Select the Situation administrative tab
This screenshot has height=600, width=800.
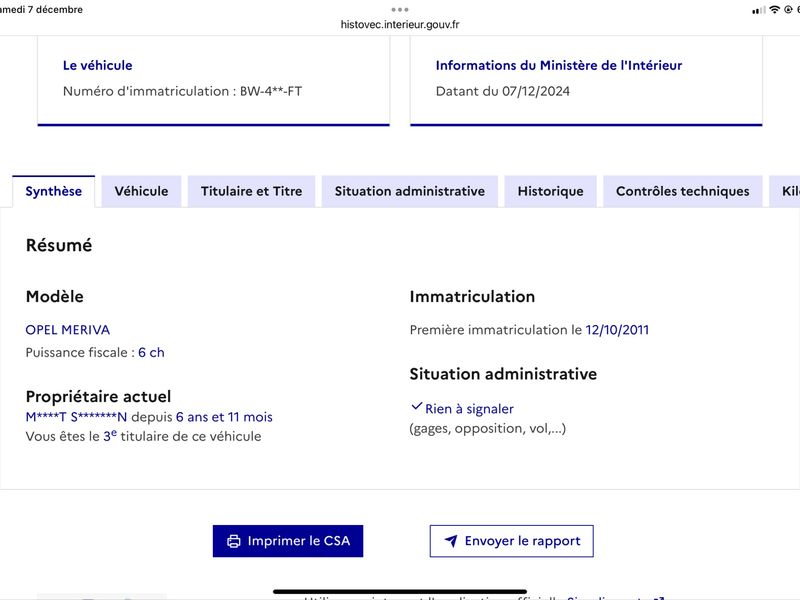point(410,191)
